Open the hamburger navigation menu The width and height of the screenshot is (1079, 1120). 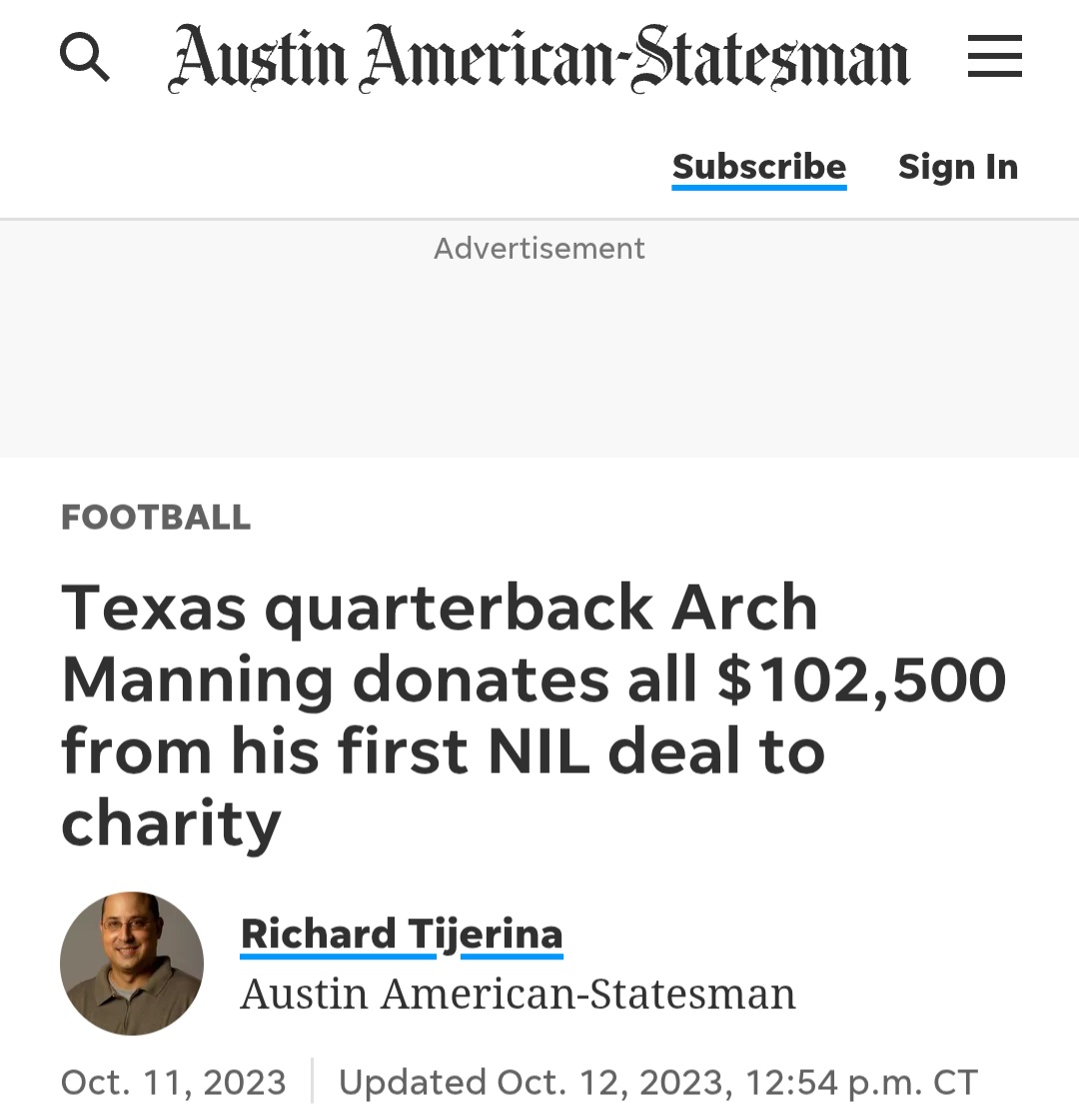coord(994,57)
